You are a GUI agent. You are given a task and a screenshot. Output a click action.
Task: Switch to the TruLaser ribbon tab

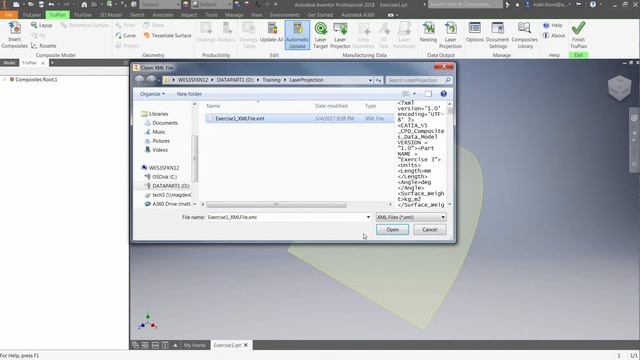point(32,15)
